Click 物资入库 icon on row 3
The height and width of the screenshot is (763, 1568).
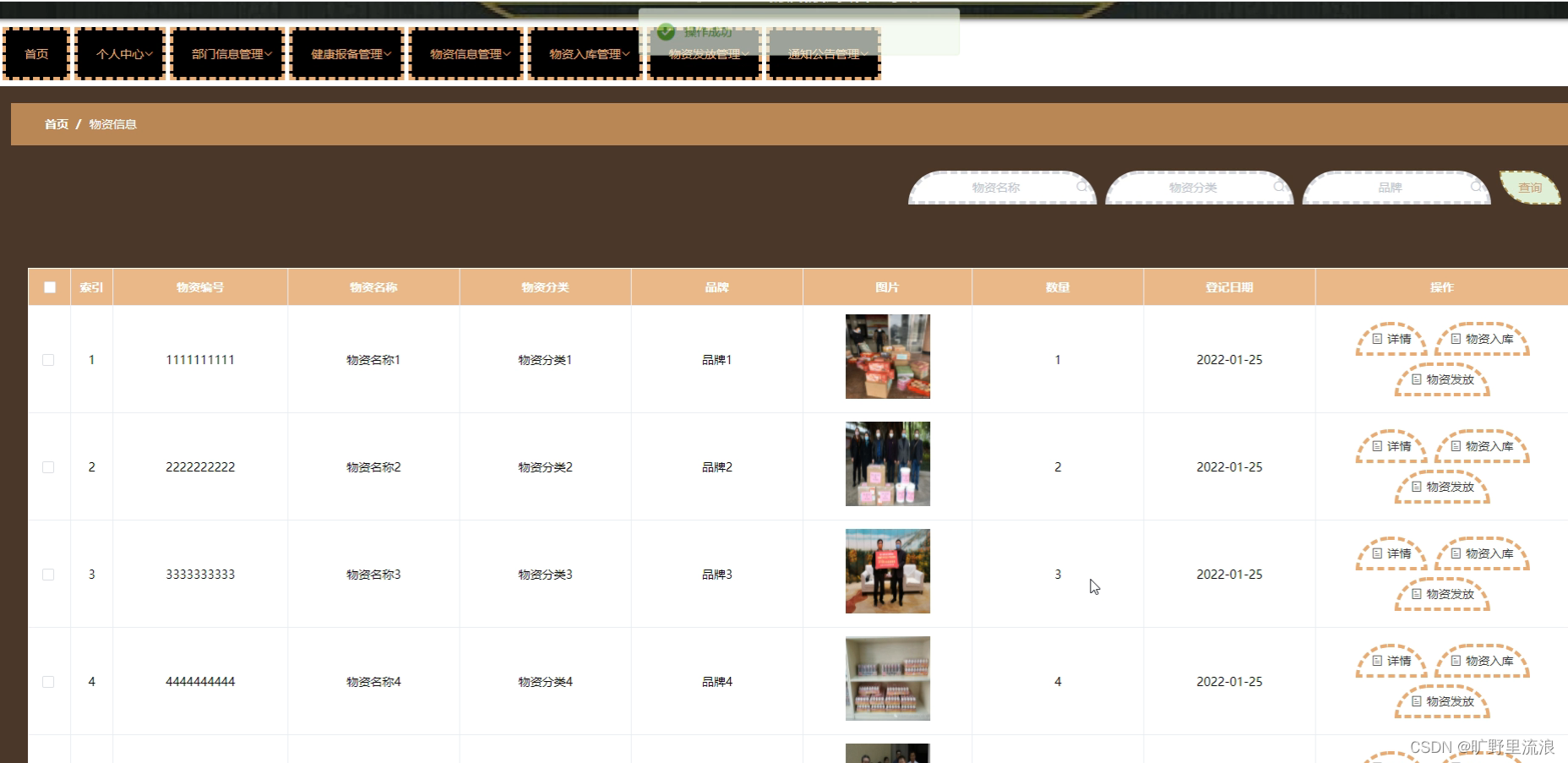(x=1481, y=553)
